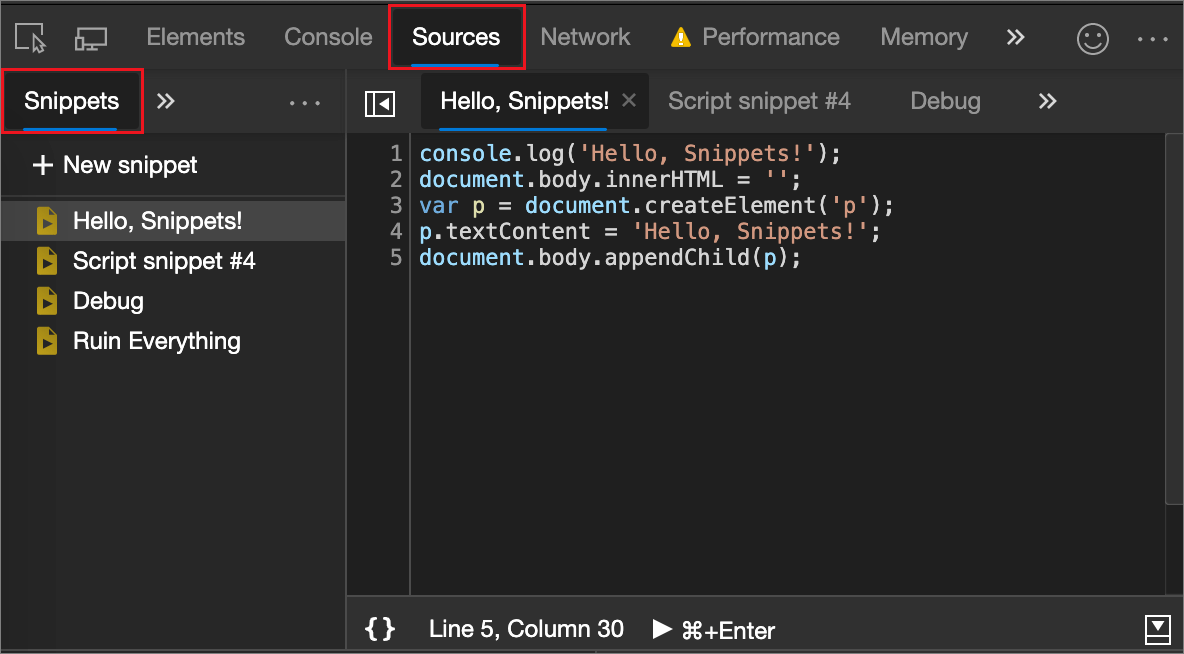Switch to the Console panel
The width and height of the screenshot is (1184, 654).
point(327,37)
